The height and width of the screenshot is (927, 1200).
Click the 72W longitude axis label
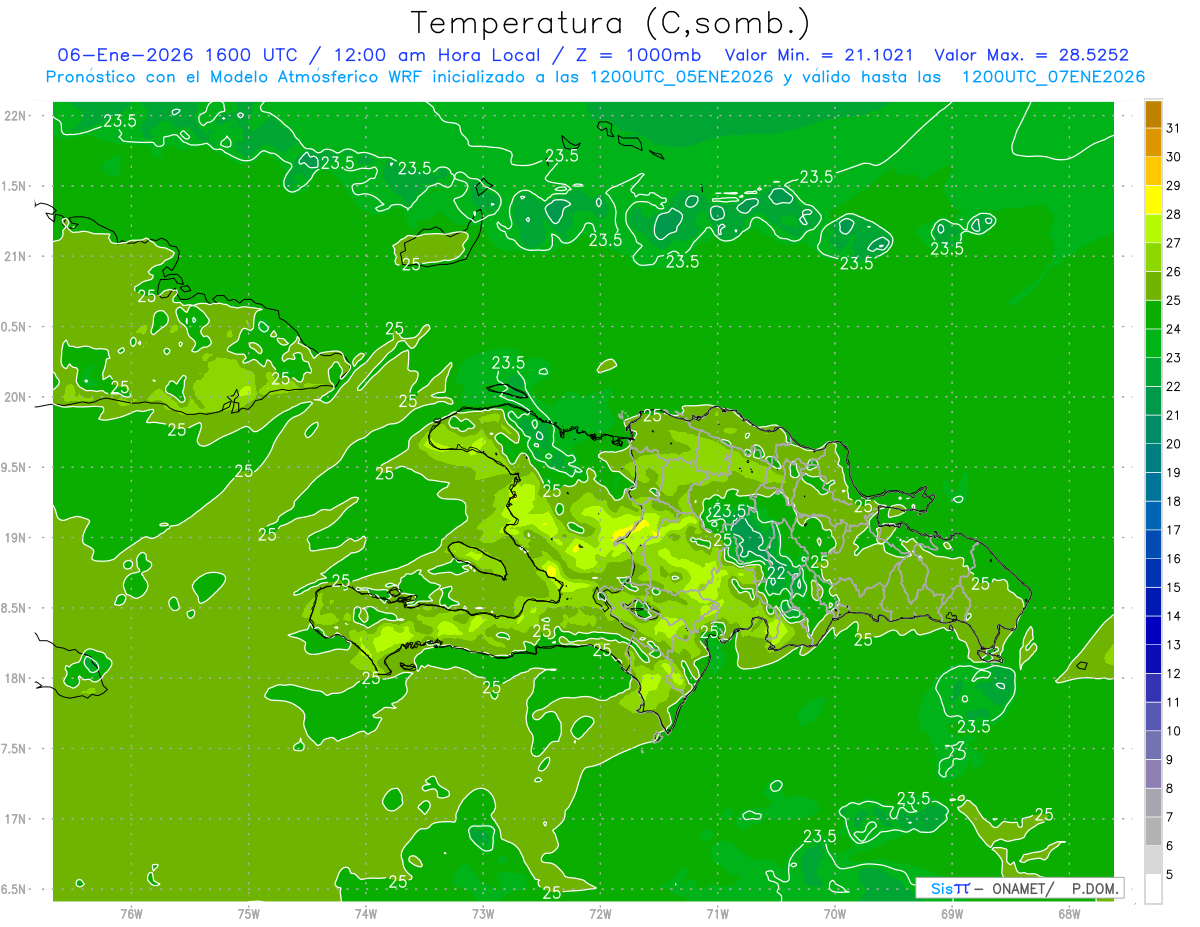(600, 913)
